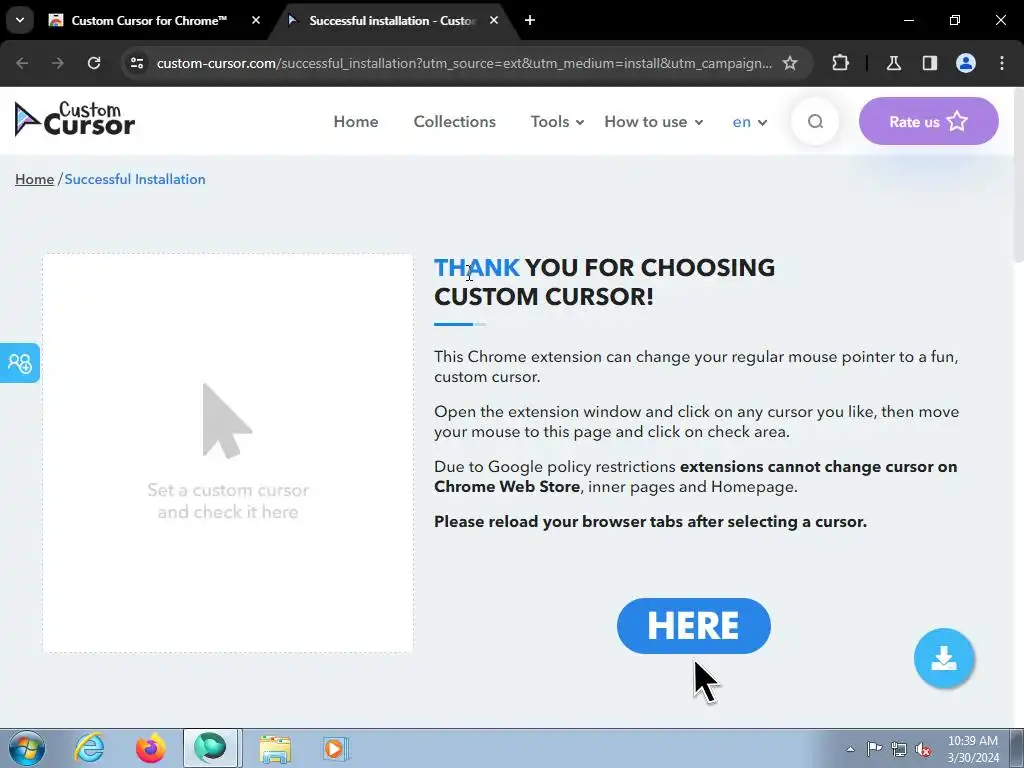Expand the How to use dropdown
Image resolution: width=1024 pixels, height=768 pixels.
point(654,121)
